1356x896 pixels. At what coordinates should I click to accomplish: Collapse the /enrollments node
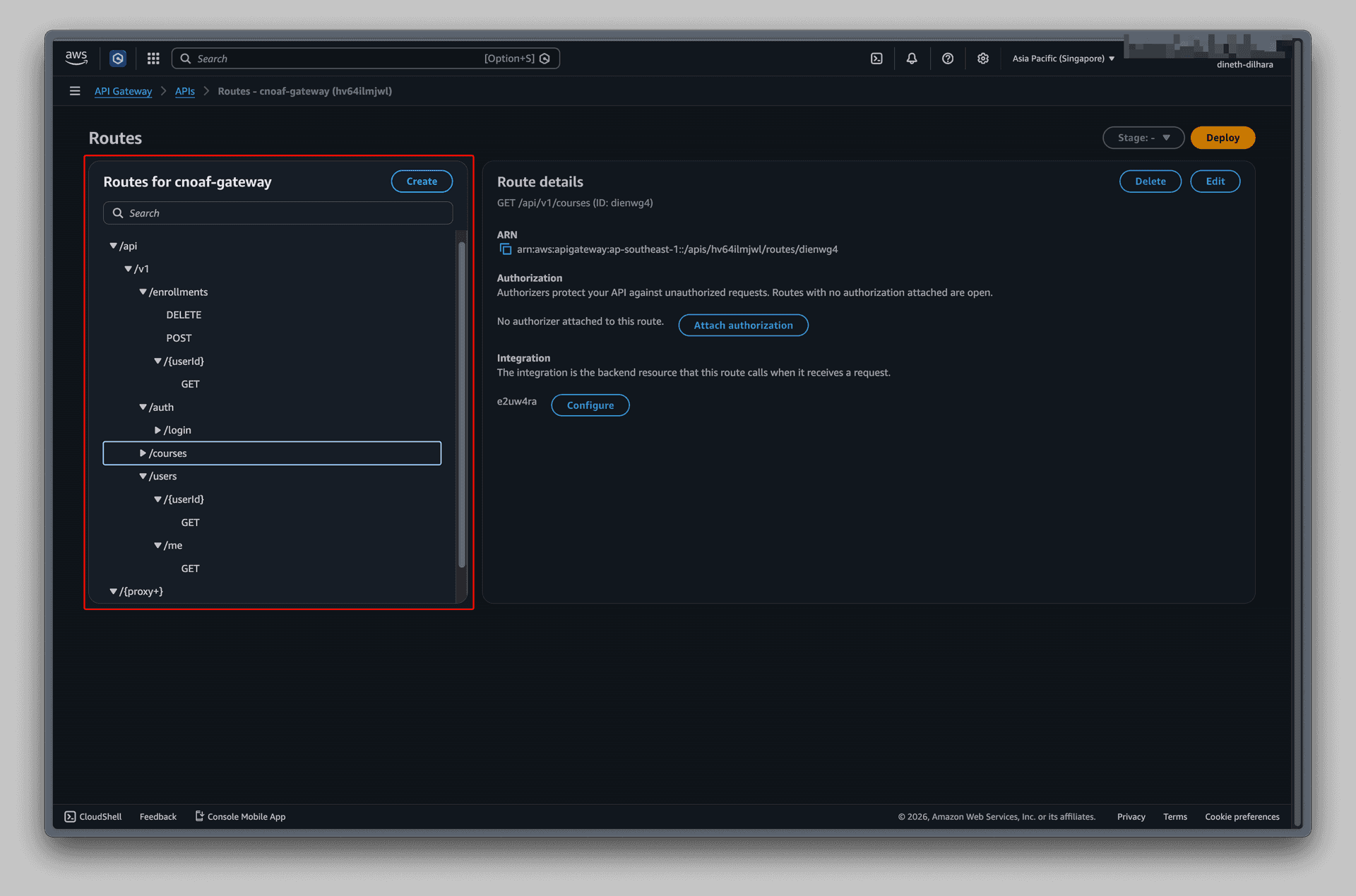[143, 292]
